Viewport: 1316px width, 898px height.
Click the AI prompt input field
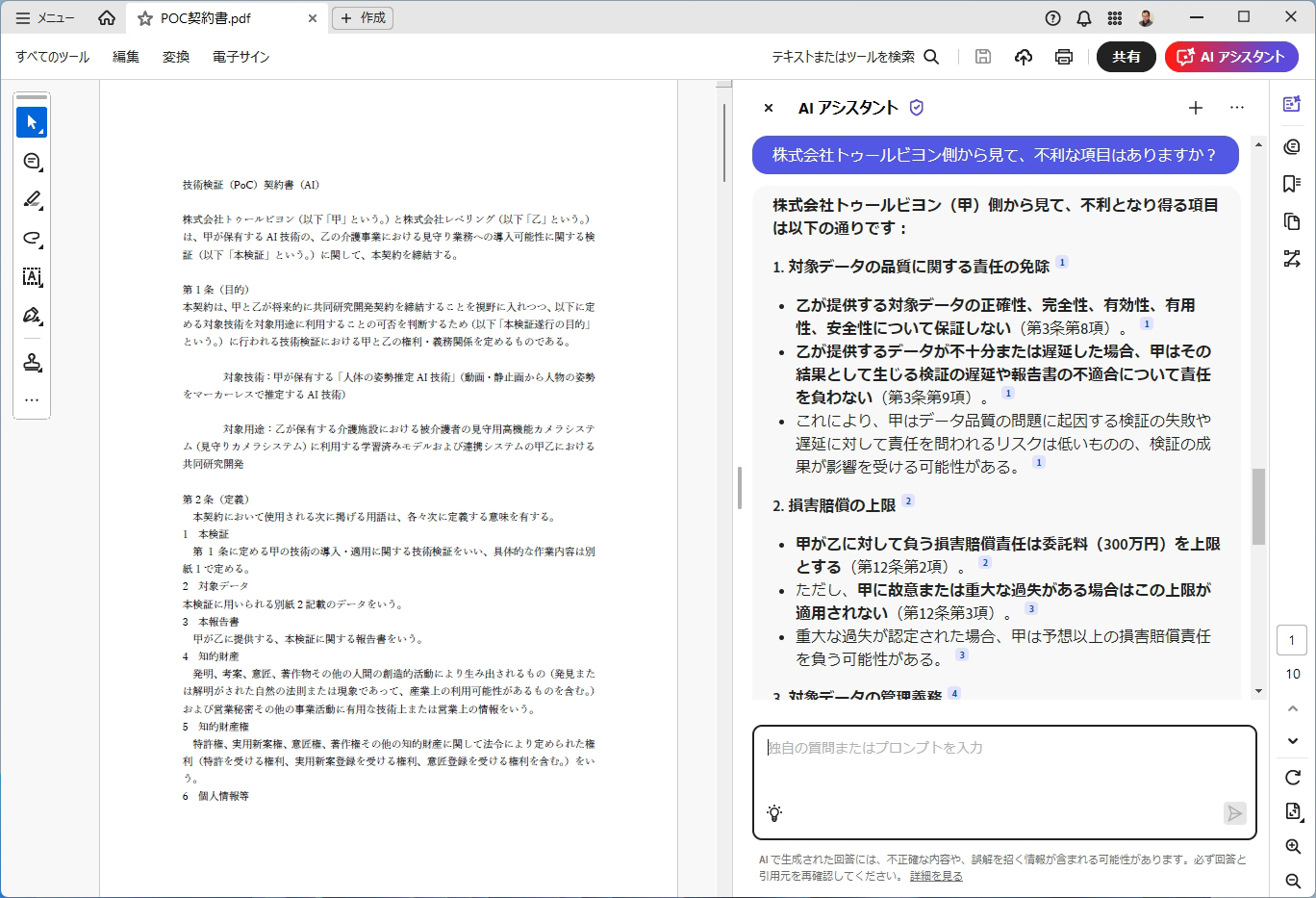(x=1004, y=770)
